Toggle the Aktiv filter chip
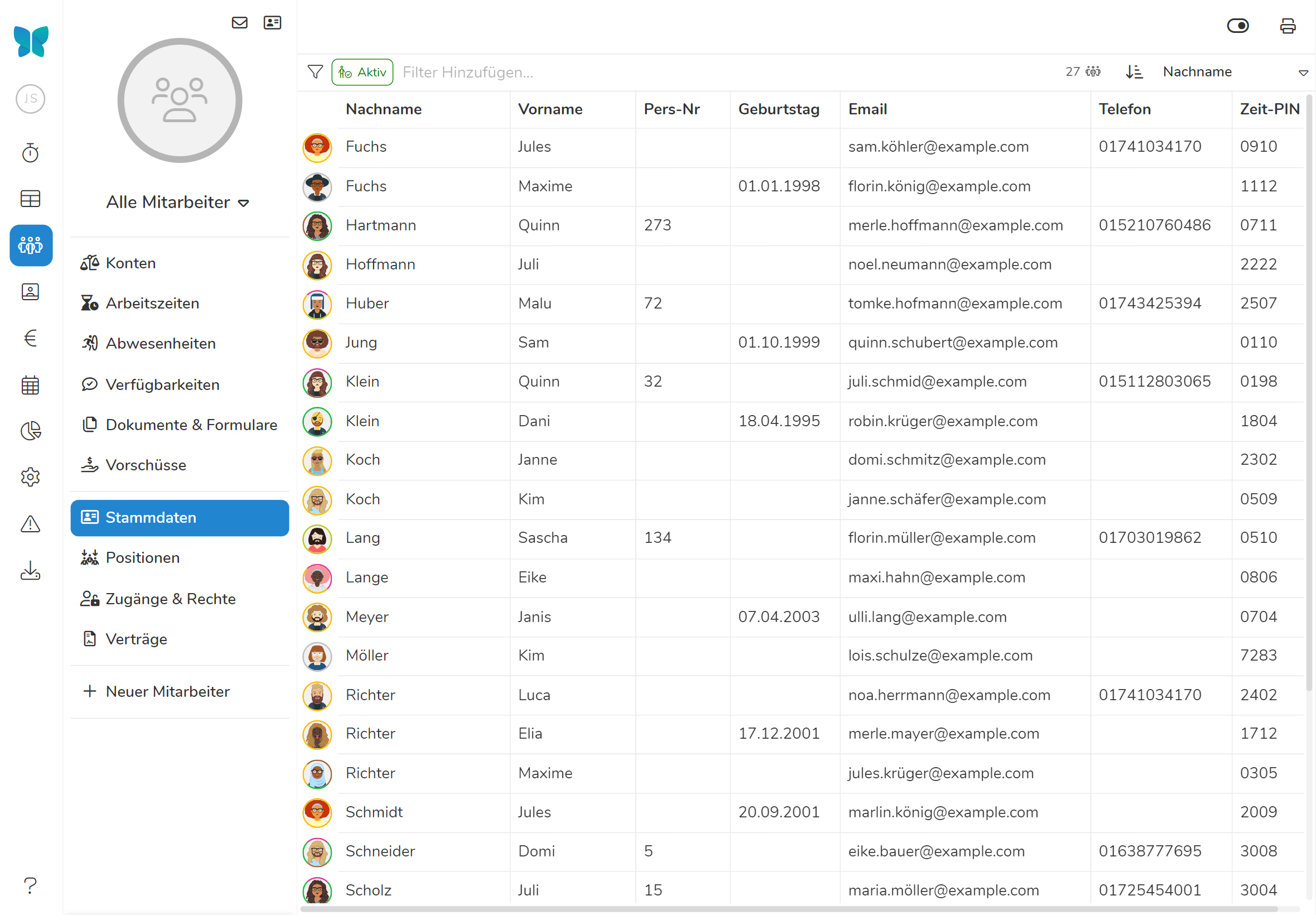The width and height of the screenshot is (1316, 915). (362, 72)
